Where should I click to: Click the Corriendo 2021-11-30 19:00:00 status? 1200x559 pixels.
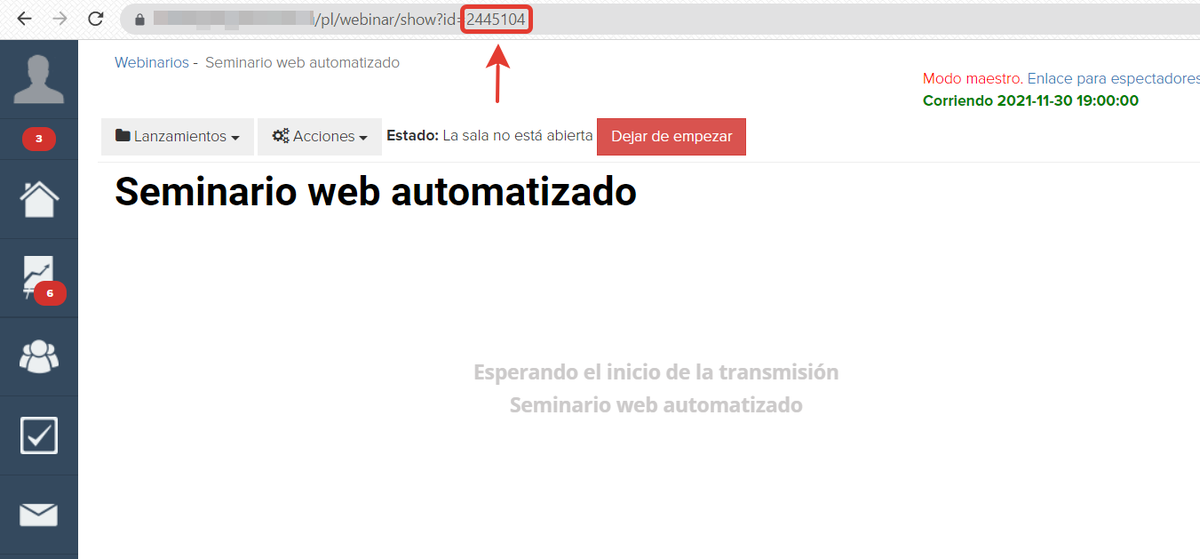point(1031,100)
